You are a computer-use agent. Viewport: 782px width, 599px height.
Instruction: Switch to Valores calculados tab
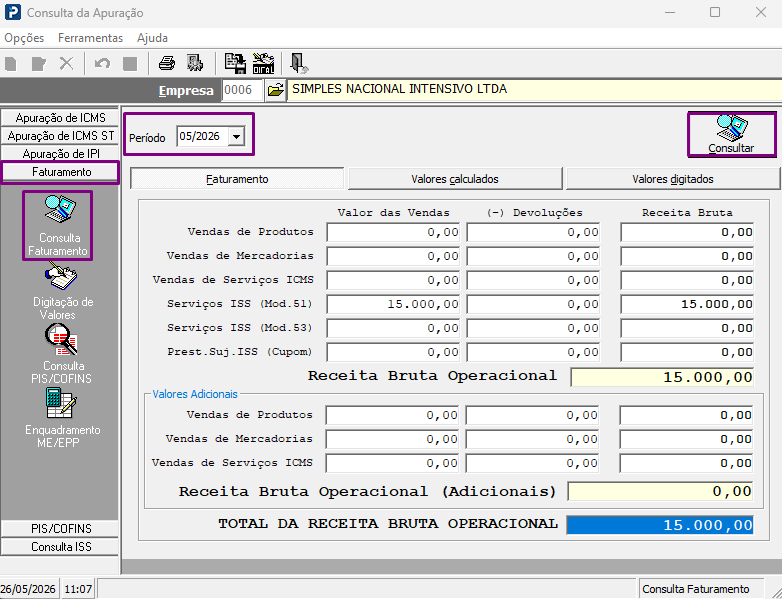click(455, 179)
